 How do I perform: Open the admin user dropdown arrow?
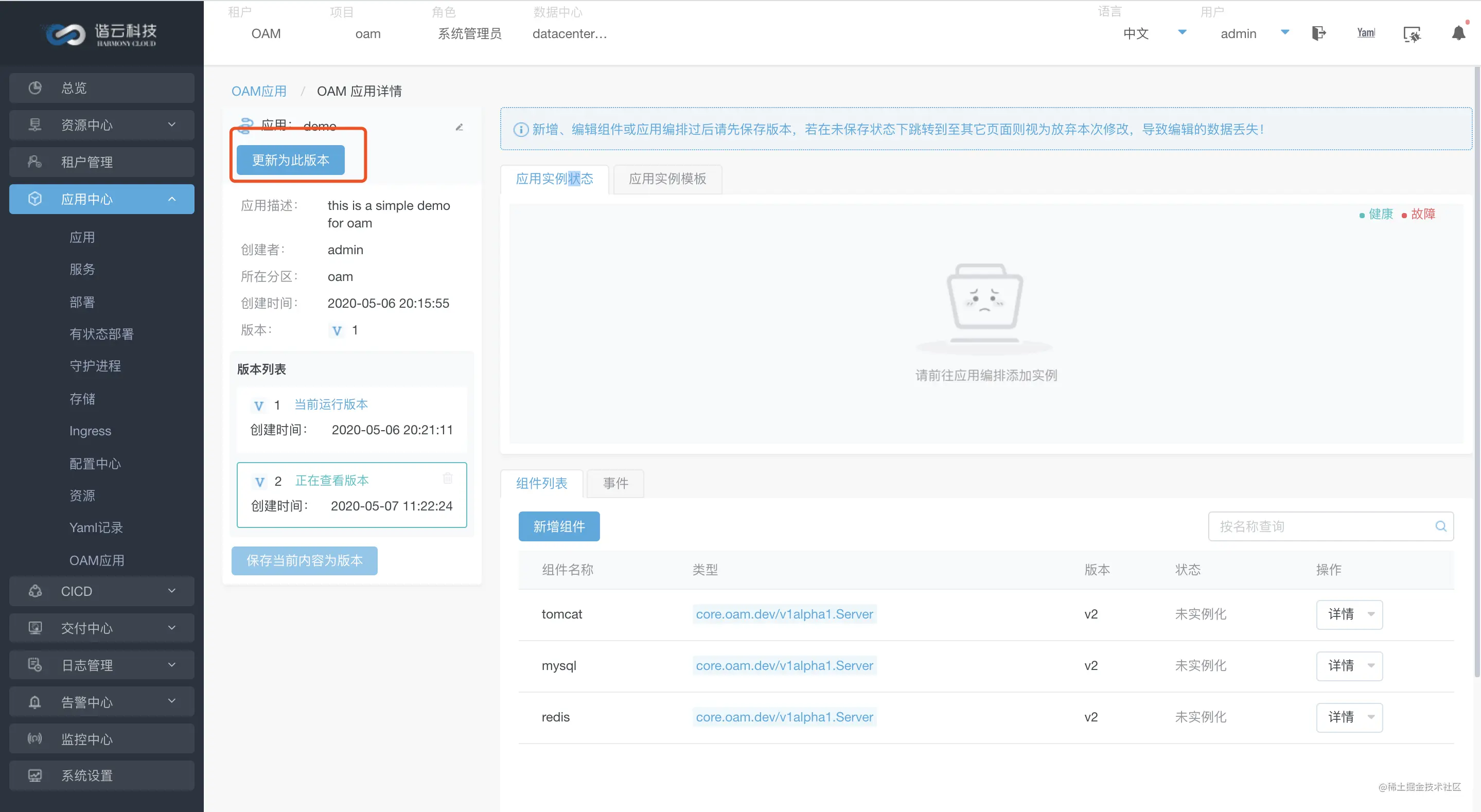click(1285, 32)
